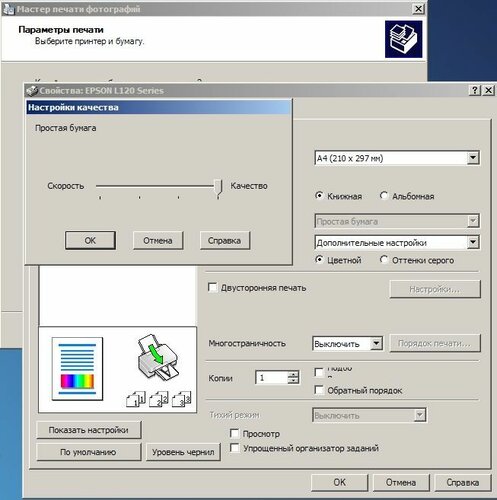This screenshot has width=497, height=500.
Task: Click the printer paper-feed illustration icon
Action: pyautogui.click(x=158, y=358)
